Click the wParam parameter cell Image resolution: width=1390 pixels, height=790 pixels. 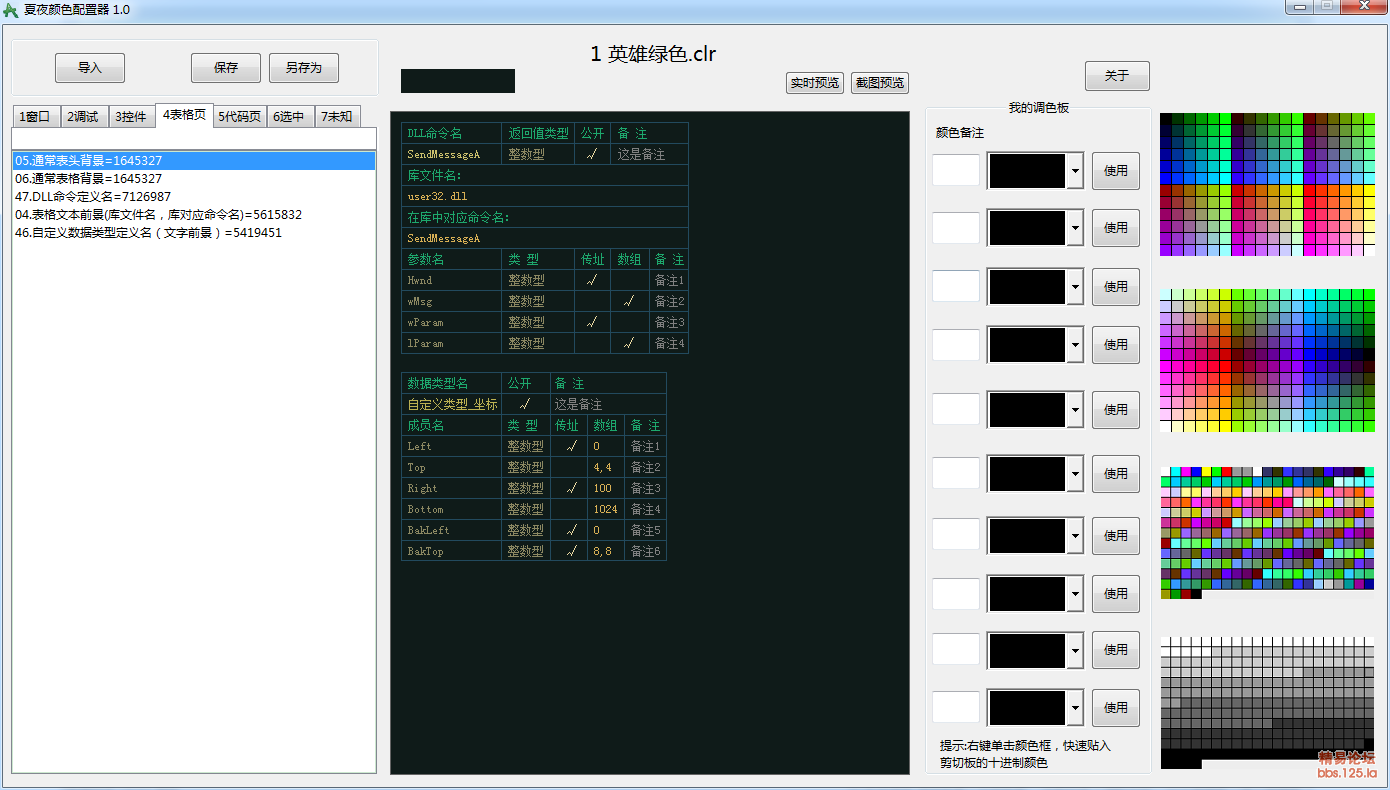click(x=451, y=322)
